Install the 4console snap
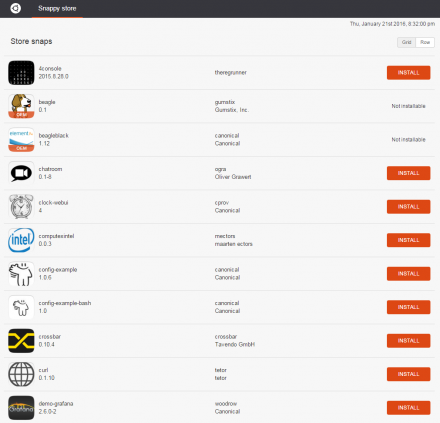 tap(408, 73)
